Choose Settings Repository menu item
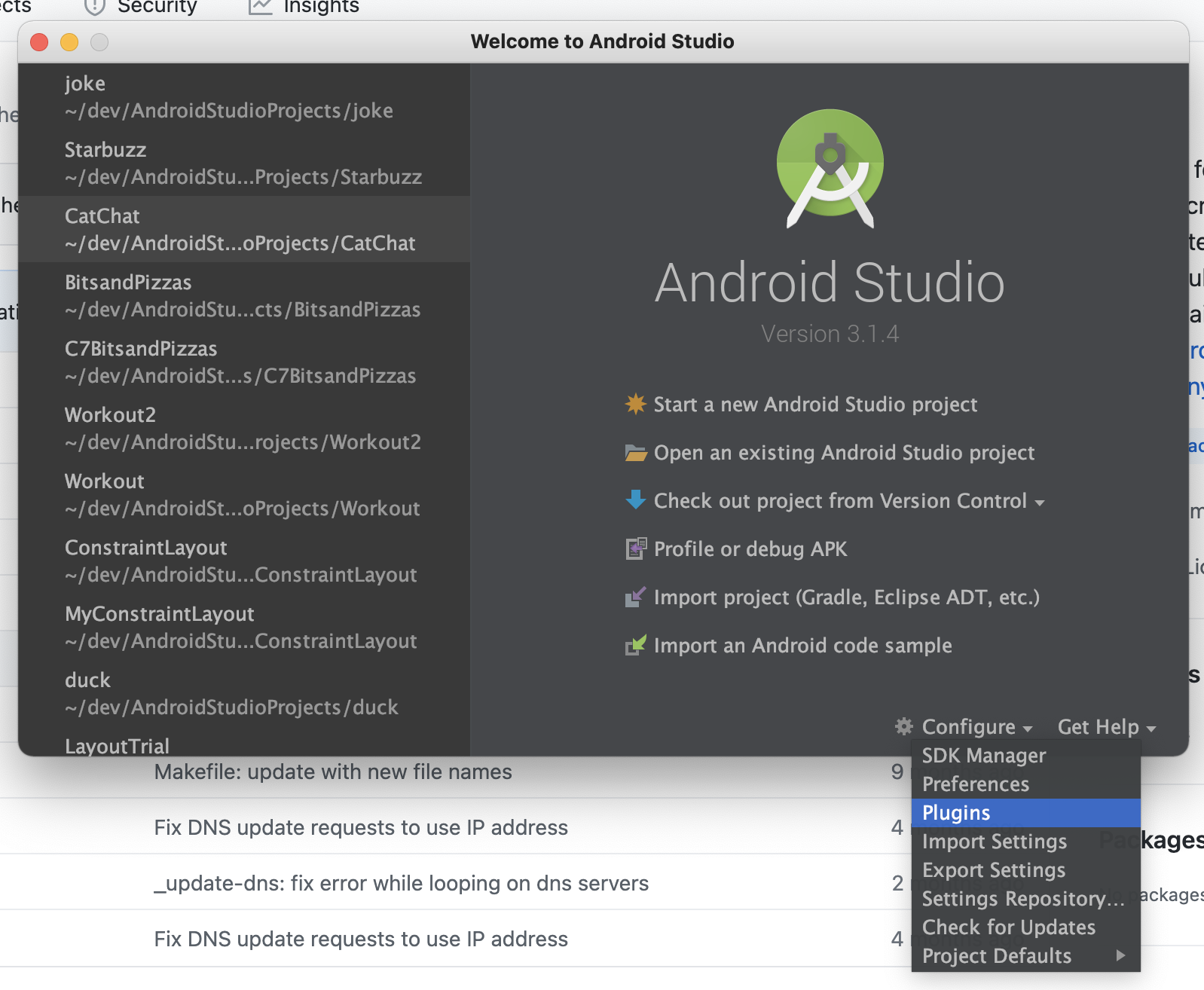The width and height of the screenshot is (1204, 990). (x=1026, y=899)
